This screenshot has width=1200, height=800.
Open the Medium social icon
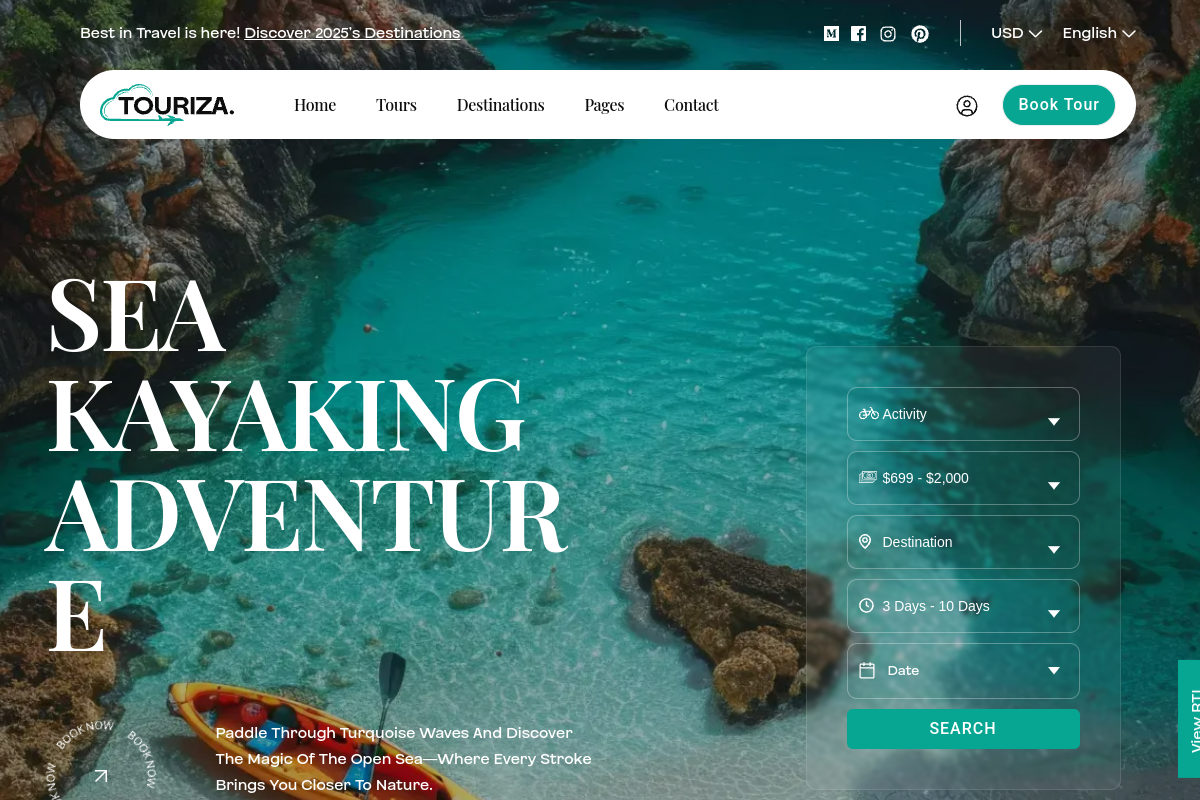[831, 33]
